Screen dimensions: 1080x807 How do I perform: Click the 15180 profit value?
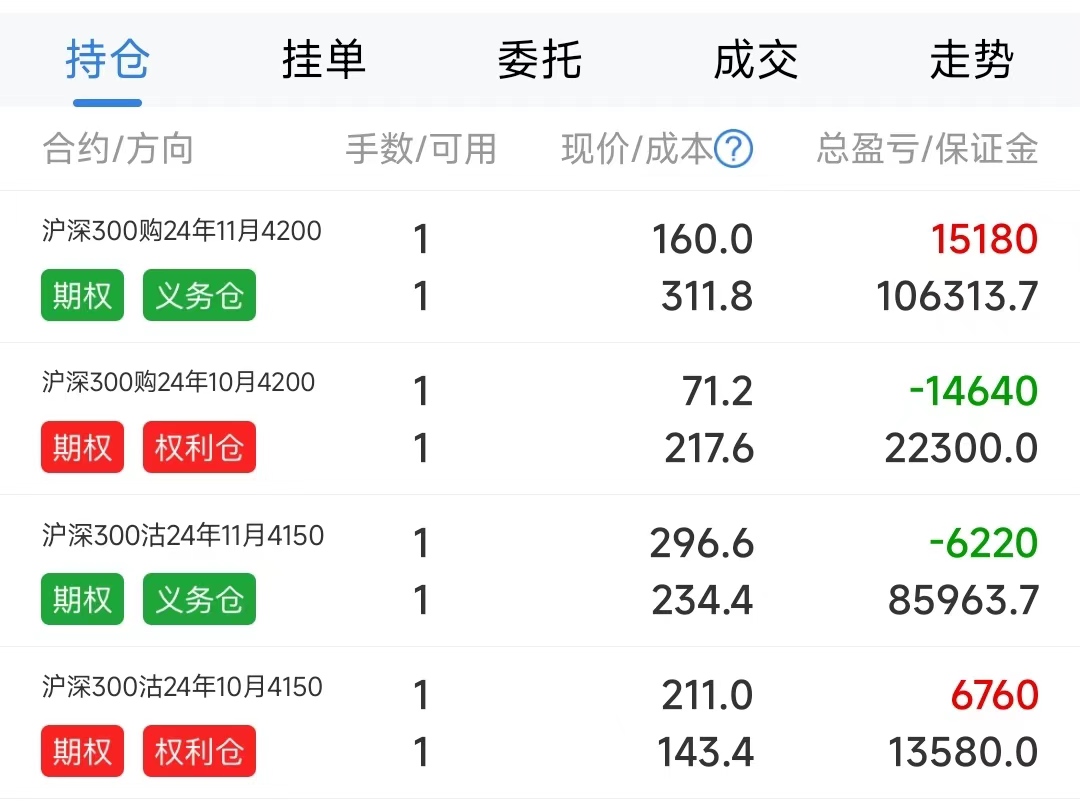coord(984,239)
